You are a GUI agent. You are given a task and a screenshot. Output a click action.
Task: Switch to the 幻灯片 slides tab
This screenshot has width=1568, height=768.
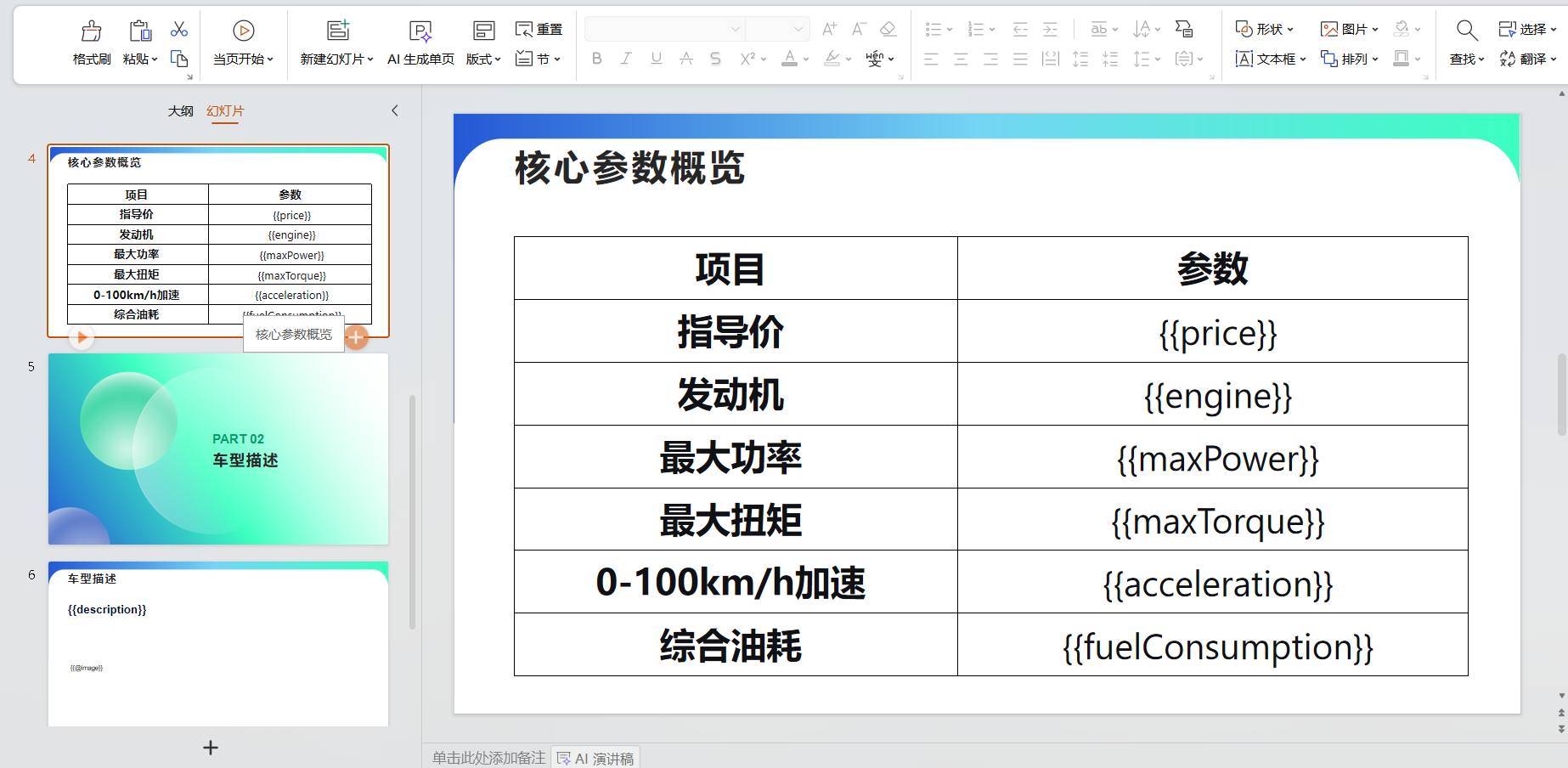(x=225, y=111)
